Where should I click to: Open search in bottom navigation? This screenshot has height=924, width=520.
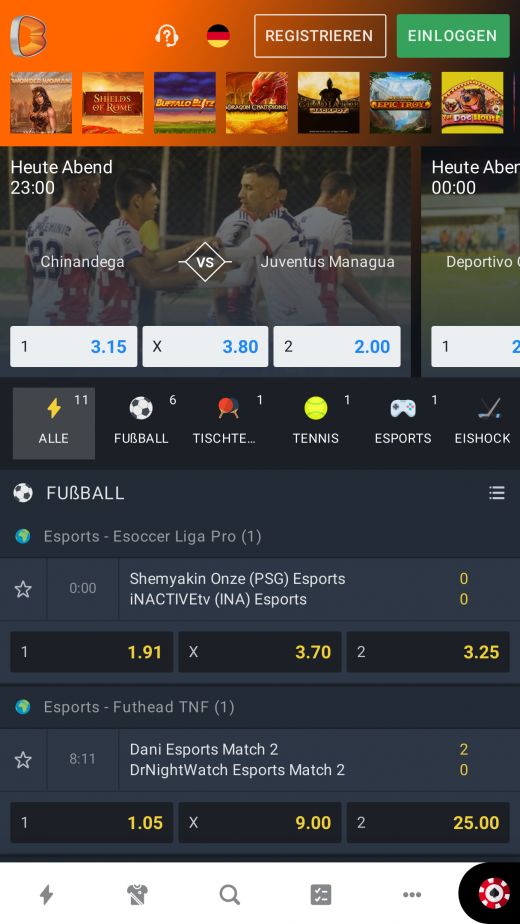coord(229,895)
